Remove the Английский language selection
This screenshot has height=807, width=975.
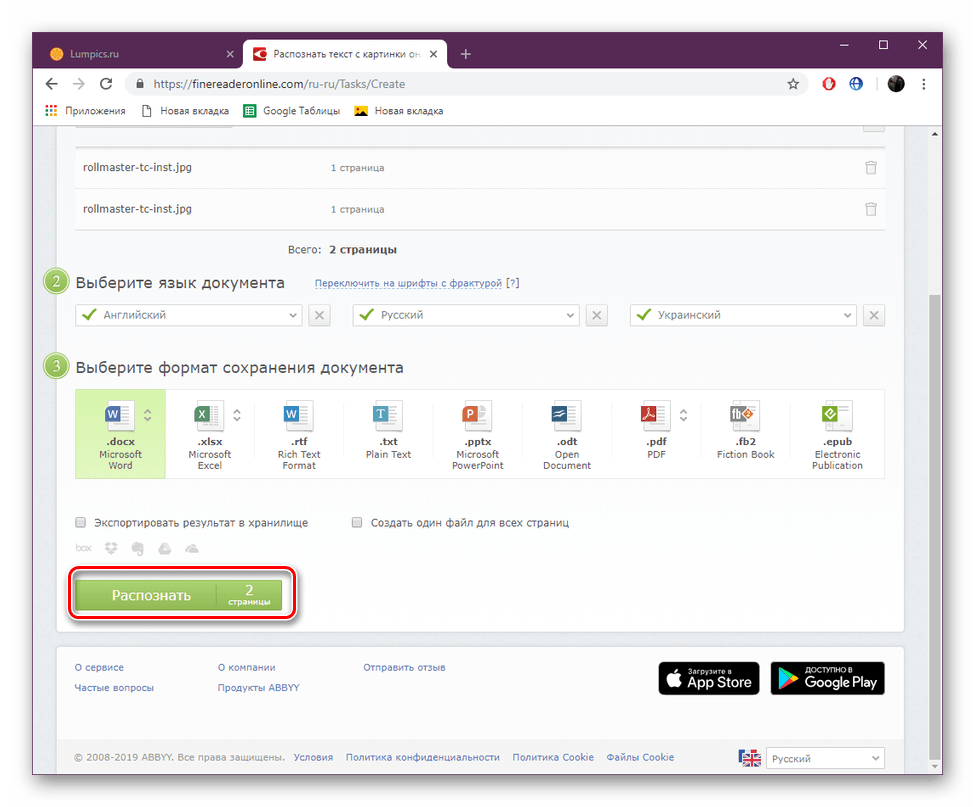[319, 315]
